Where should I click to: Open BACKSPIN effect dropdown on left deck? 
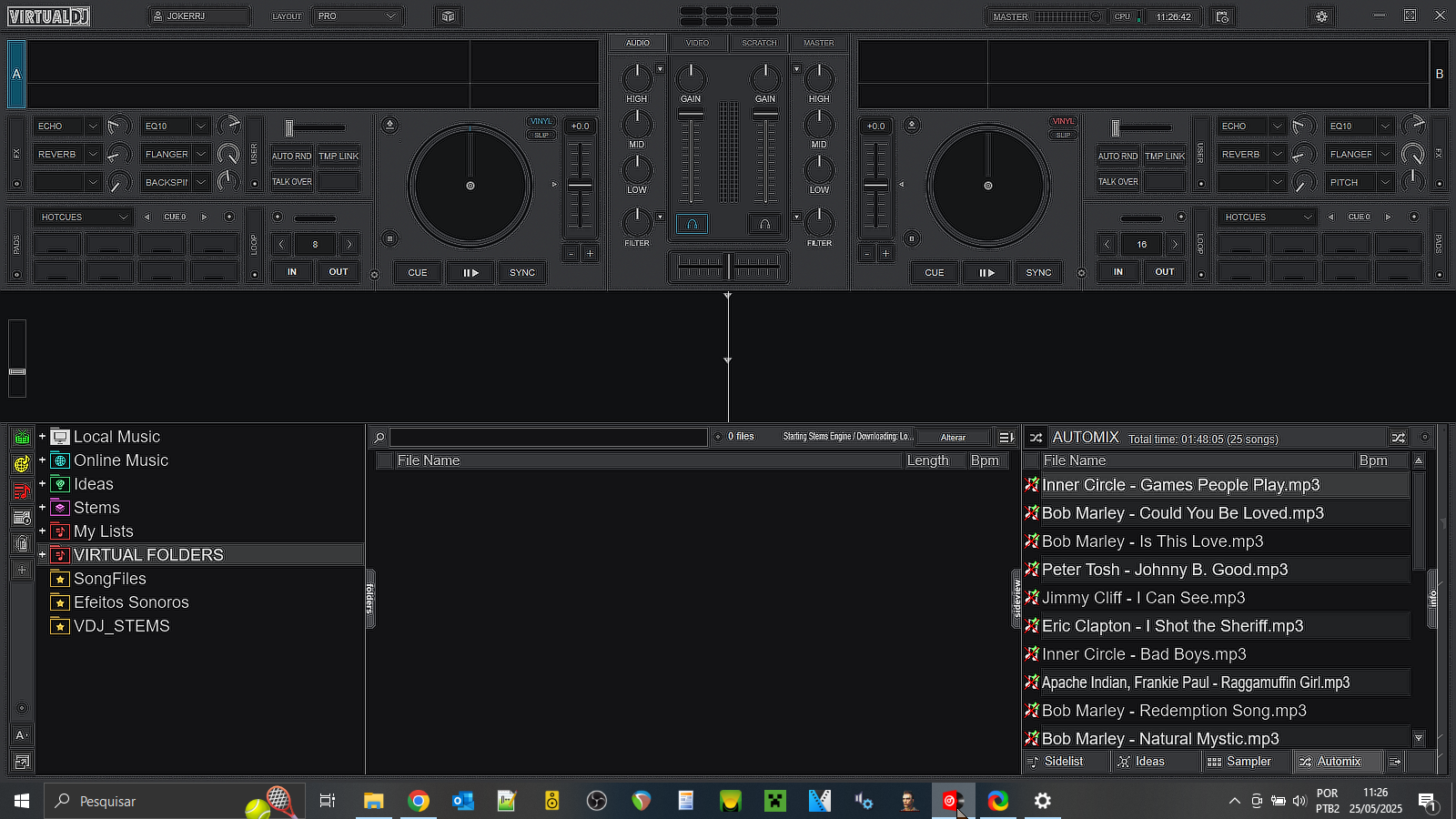(201, 182)
